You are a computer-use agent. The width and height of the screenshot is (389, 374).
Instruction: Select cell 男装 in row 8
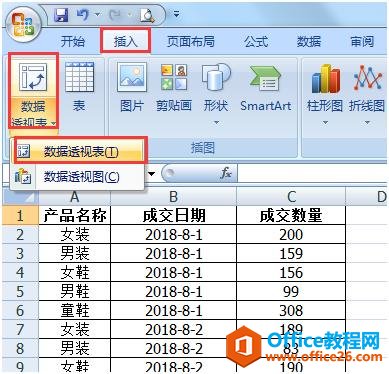pos(75,348)
